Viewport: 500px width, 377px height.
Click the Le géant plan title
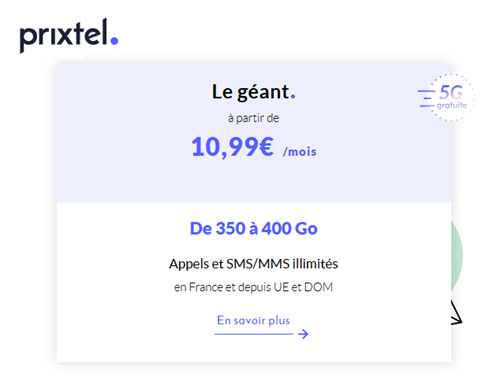[x=253, y=92]
